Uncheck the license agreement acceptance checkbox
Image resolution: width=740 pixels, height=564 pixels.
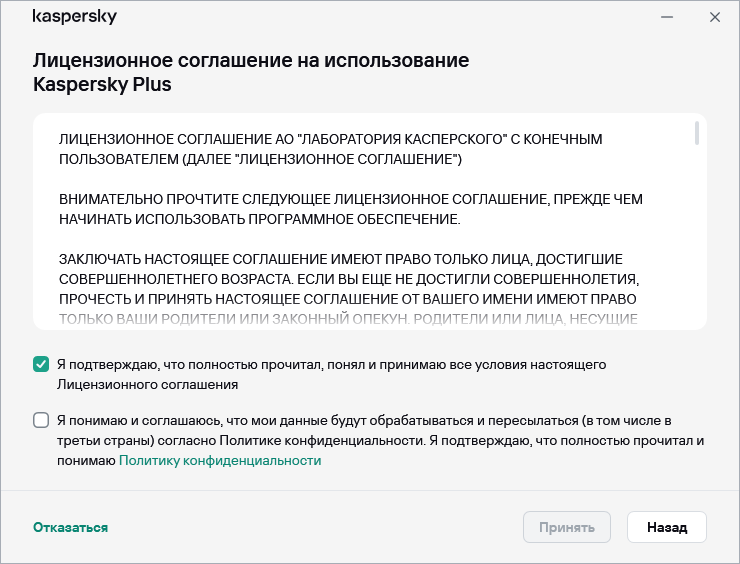pyautogui.click(x=41, y=364)
